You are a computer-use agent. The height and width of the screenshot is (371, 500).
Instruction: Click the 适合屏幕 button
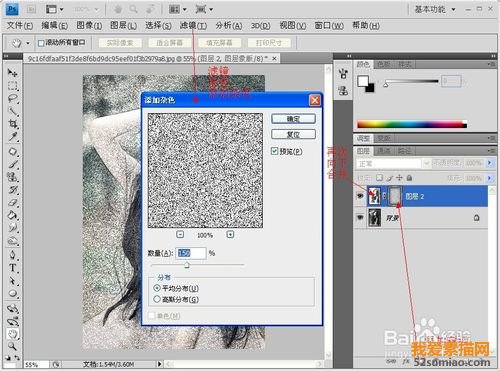(169, 43)
